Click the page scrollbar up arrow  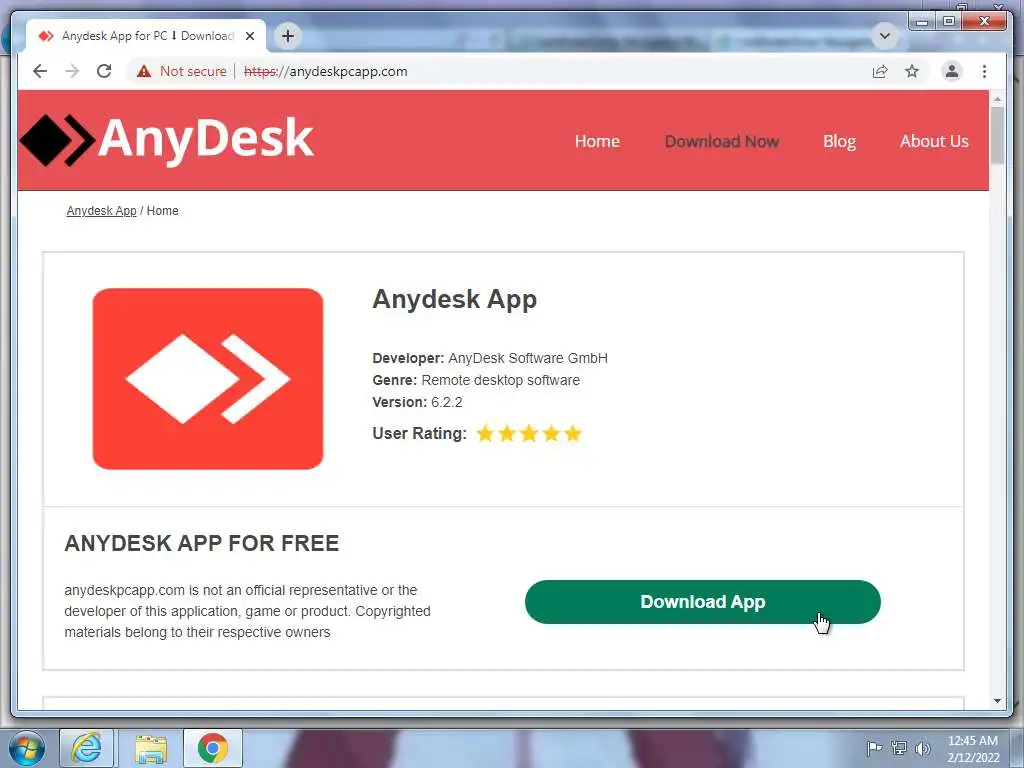pos(997,99)
